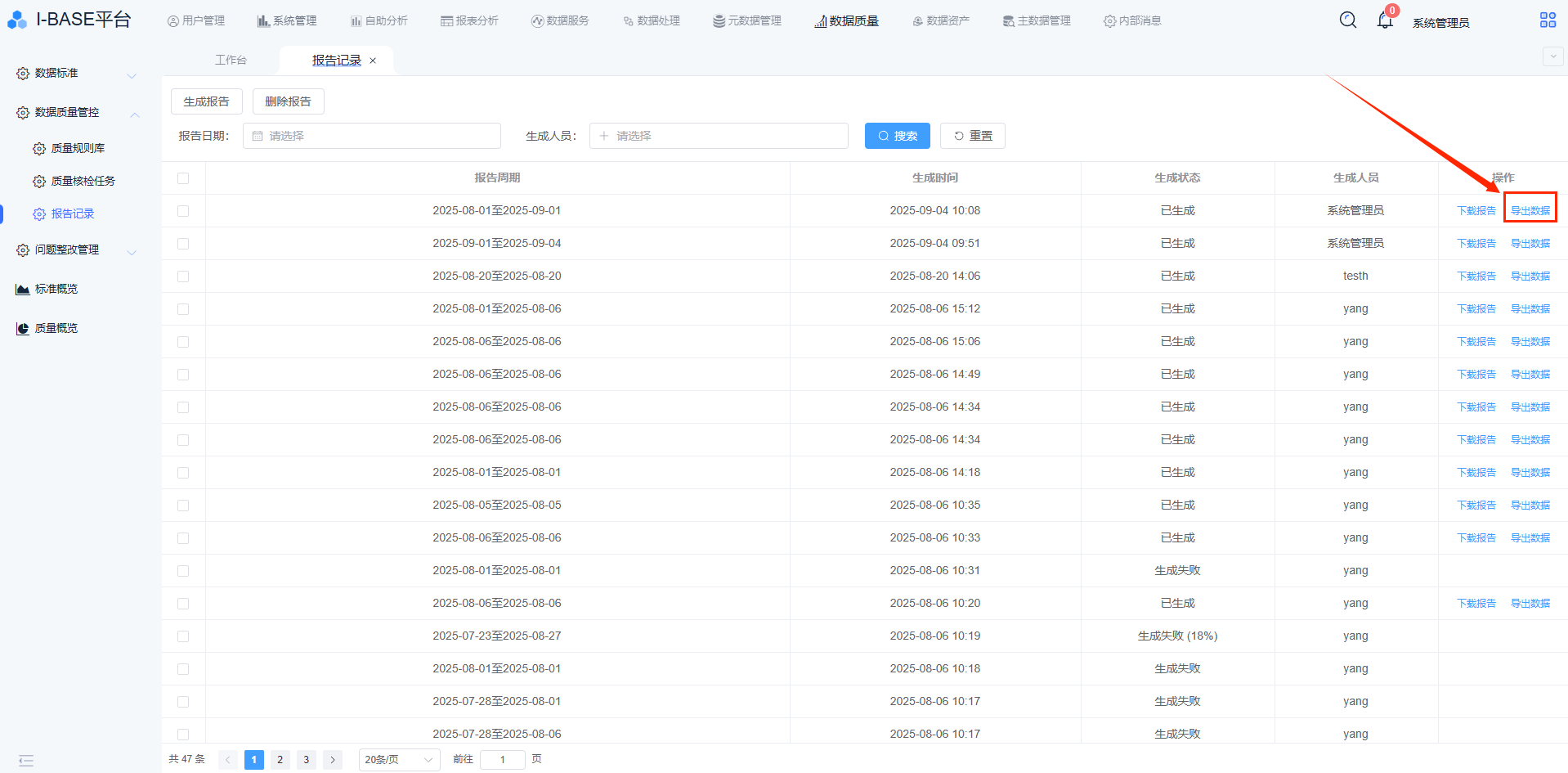Click the 元数据管理 database icon
This screenshot has height=773, width=1568.
pos(719,21)
